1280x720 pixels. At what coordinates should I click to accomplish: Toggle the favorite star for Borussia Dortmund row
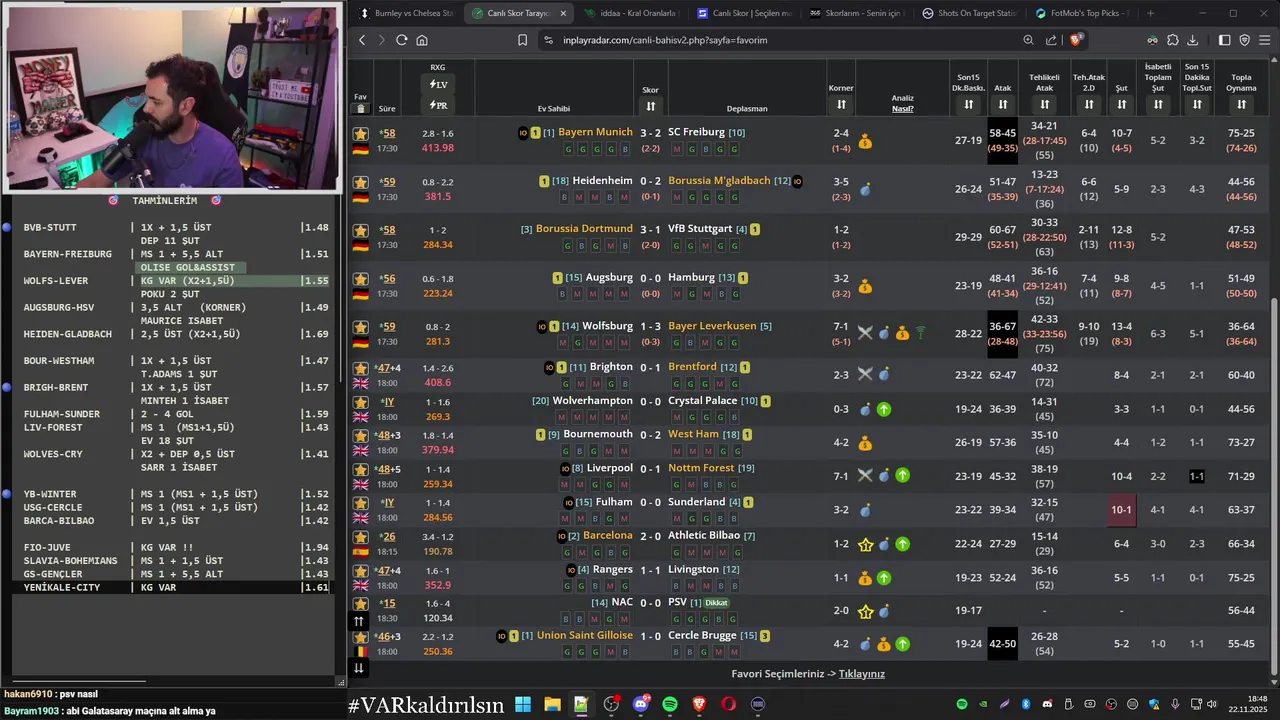[361, 230]
